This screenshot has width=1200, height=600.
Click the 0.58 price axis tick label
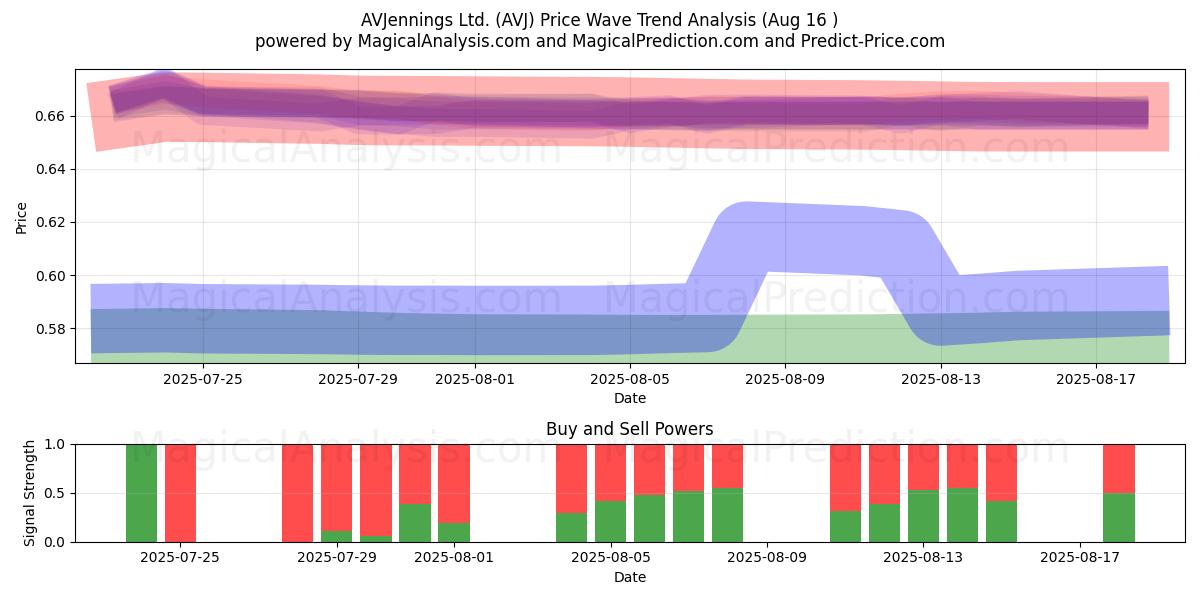[x=52, y=329]
